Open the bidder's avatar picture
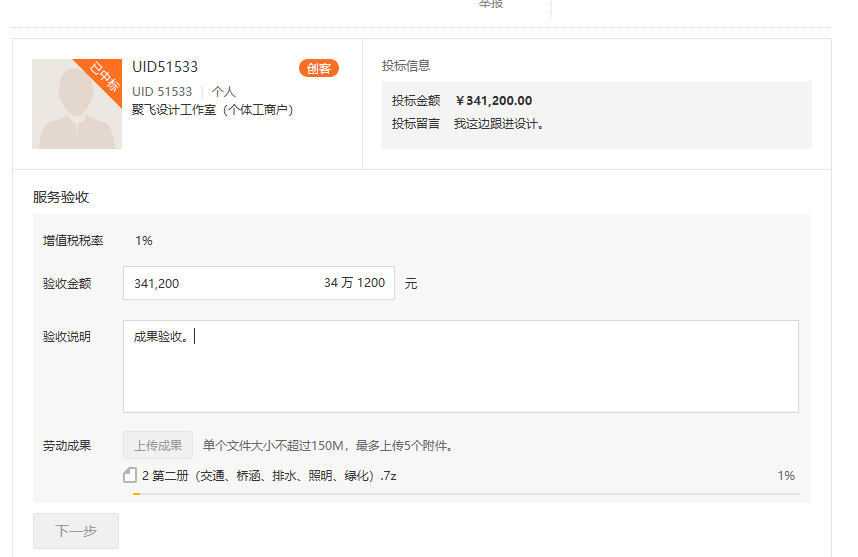This screenshot has width=858, height=557. point(72,112)
